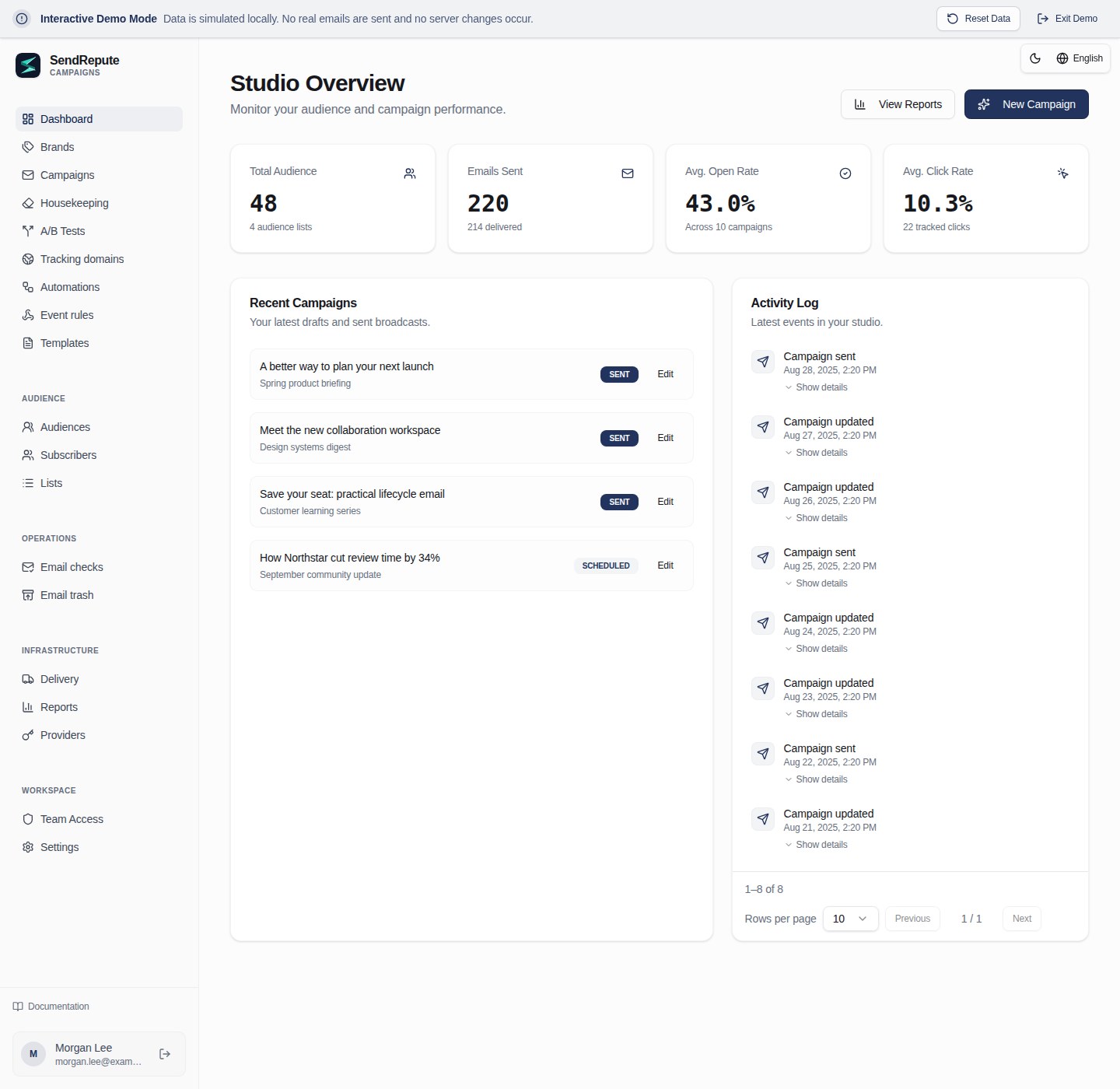Toggle dark mode with the moon icon
1120x1089 pixels.
point(1035,58)
